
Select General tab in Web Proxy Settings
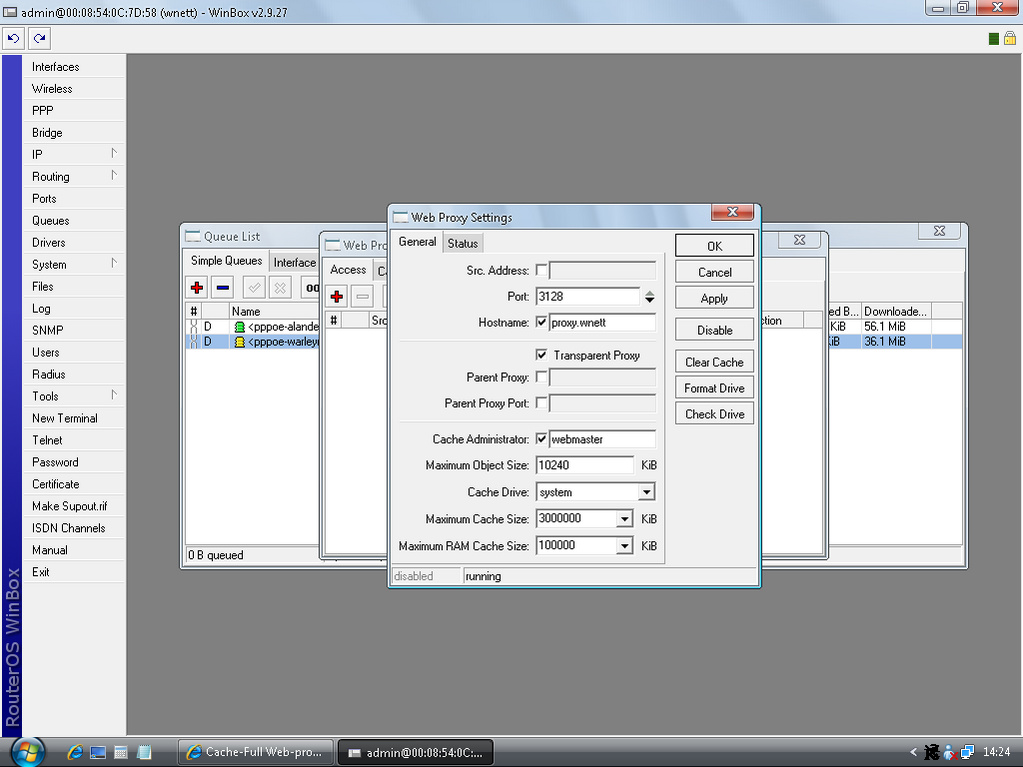coord(417,242)
